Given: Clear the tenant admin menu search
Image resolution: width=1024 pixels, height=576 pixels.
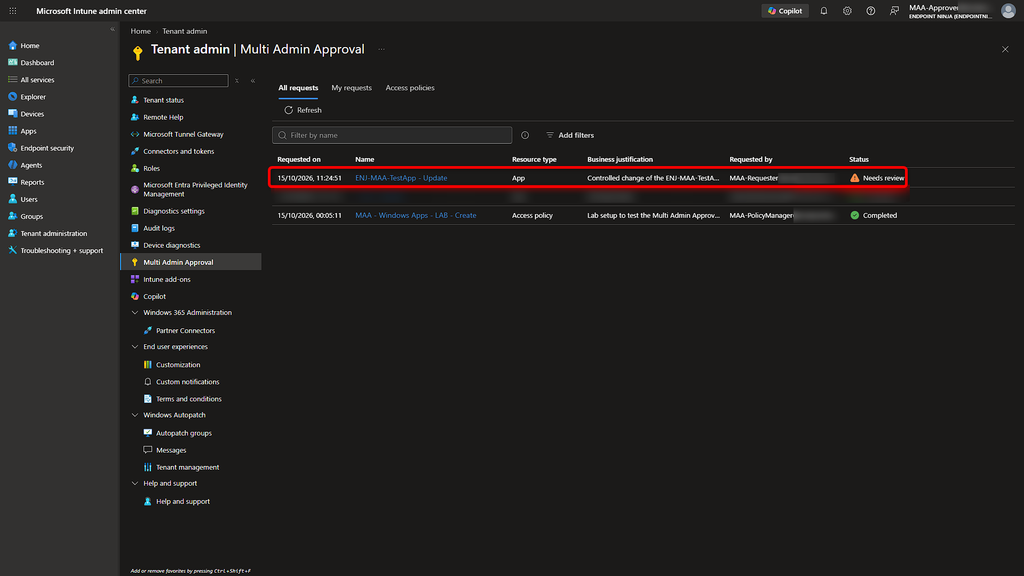Looking at the screenshot, I should pos(237,81).
